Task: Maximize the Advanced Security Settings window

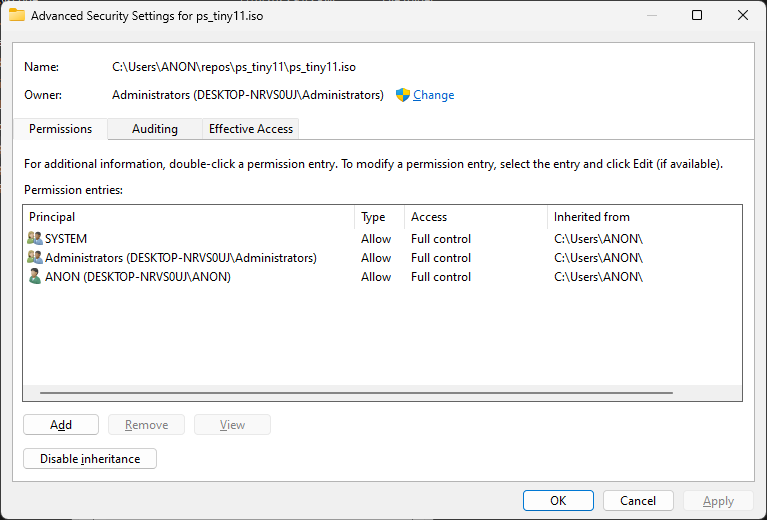Action: tap(697, 16)
